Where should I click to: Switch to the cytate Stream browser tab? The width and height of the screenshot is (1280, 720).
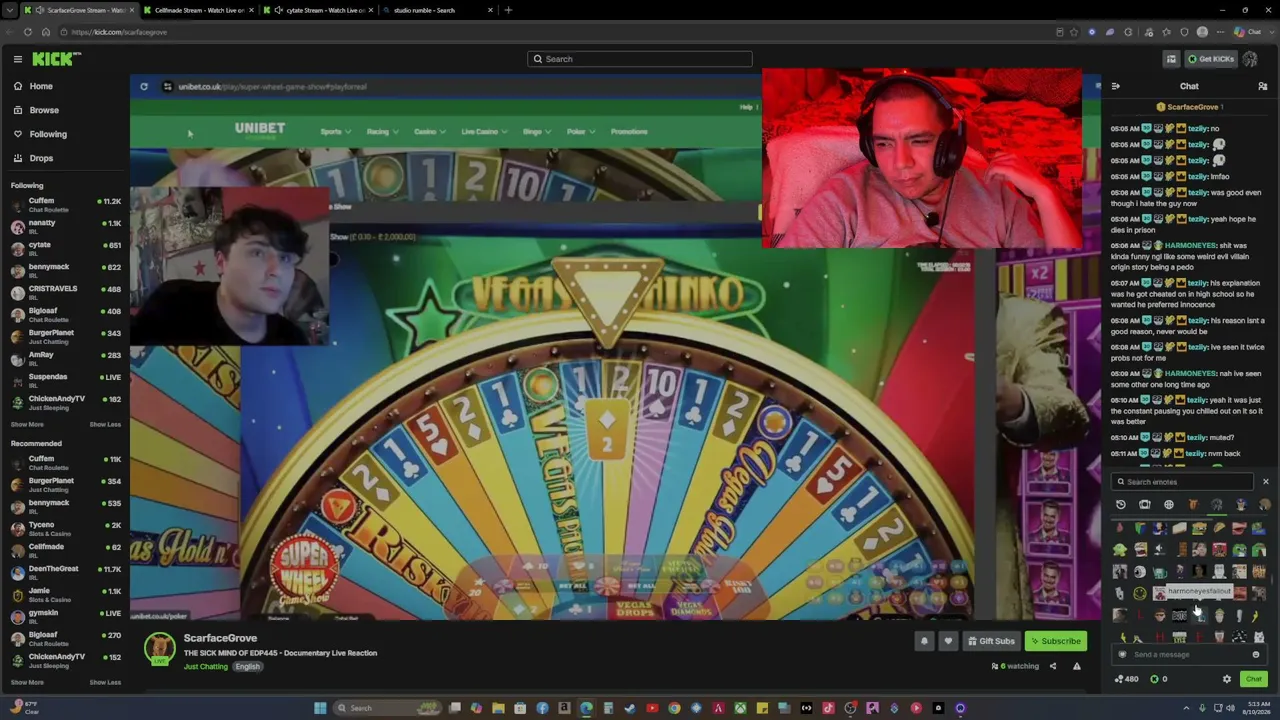point(319,10)
